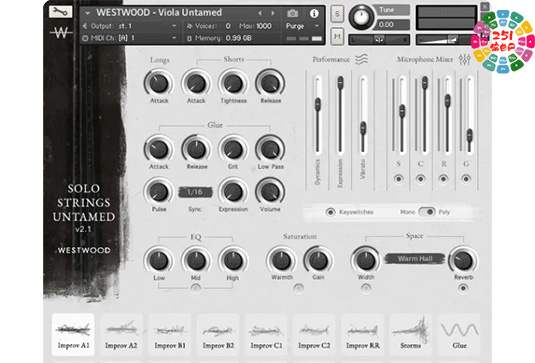Click the C microphone fader
The image size is (535, 363).
click(x=424, y=83)
